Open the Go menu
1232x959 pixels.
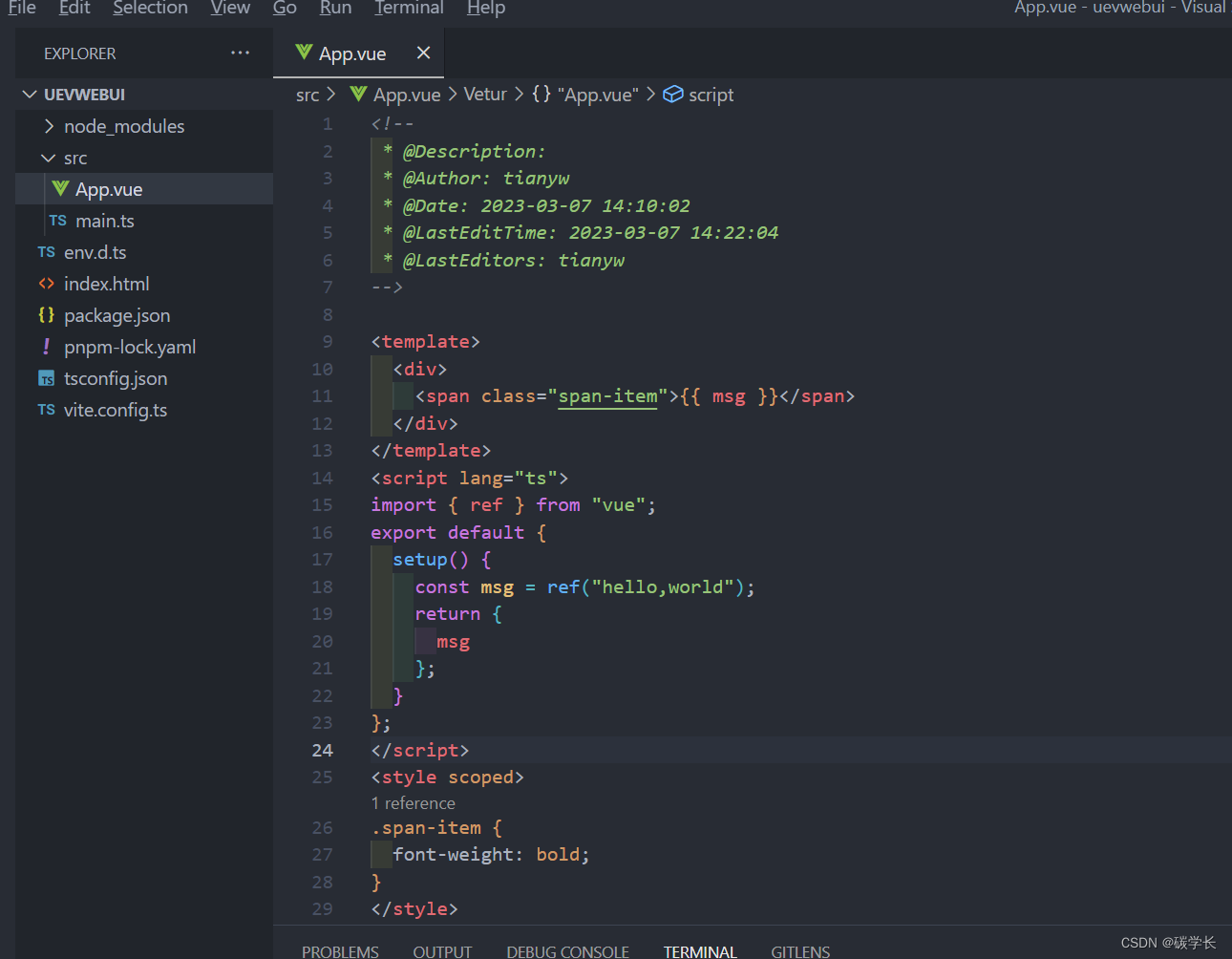pos(285,8)
